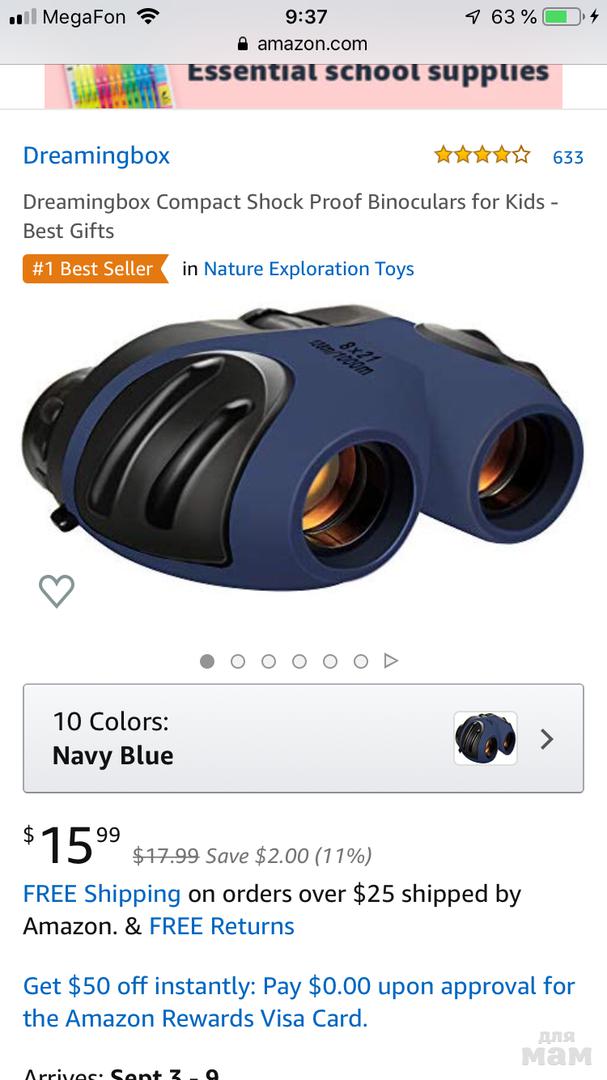607x1080 pixels.
Task: Tap the star rating icons
Action: point(482,155)
